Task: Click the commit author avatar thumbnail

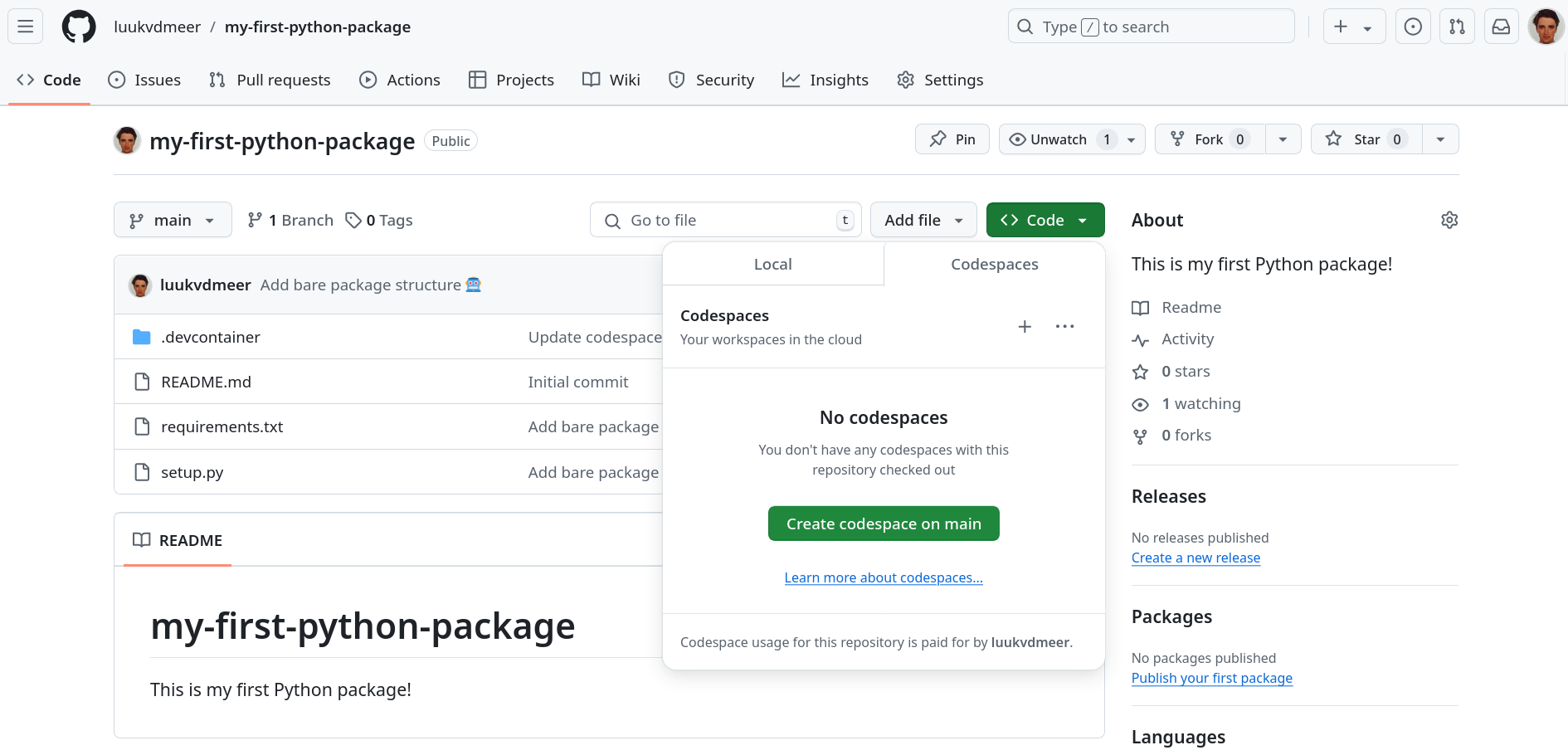Action: point(140,285)
